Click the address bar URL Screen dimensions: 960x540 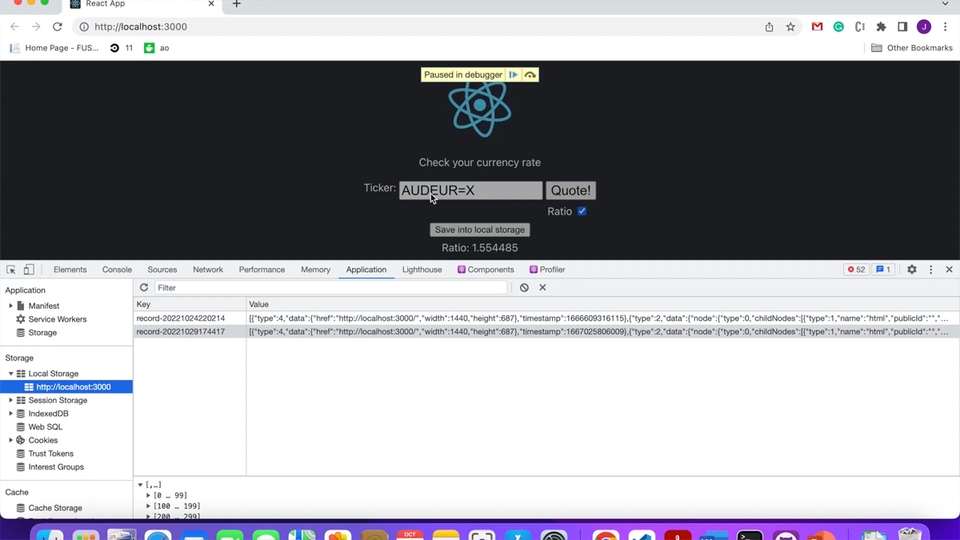click(x=141, y=26)
